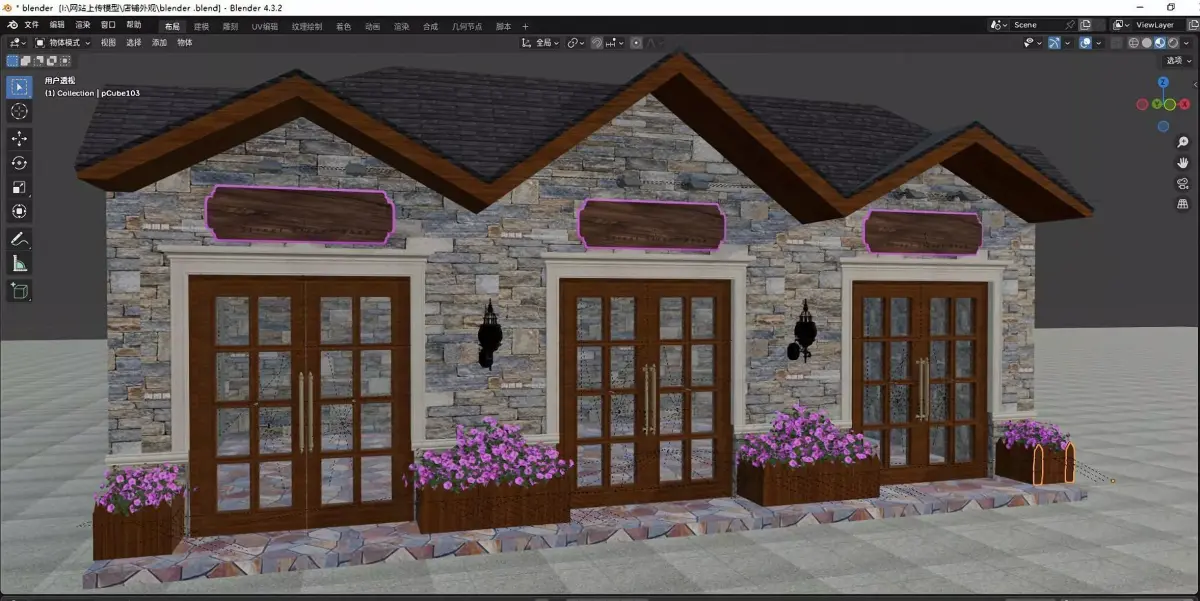Toggle show overlays button
Viewport: 1200px width, 601px height.
point(1085,43)
